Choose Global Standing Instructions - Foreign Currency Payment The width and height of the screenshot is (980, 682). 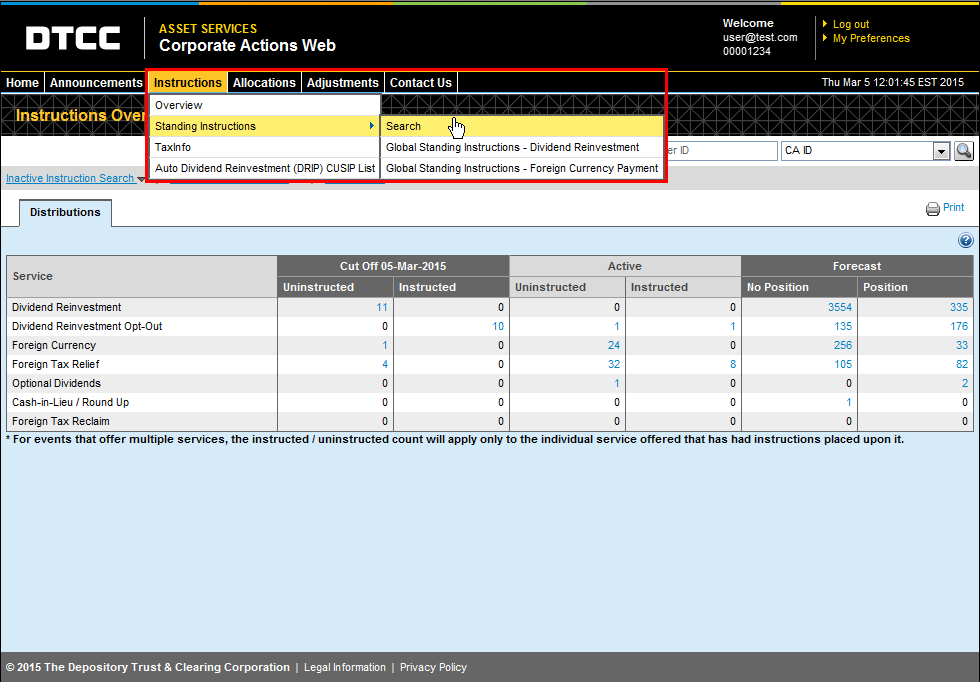click(x=521, y=168)
